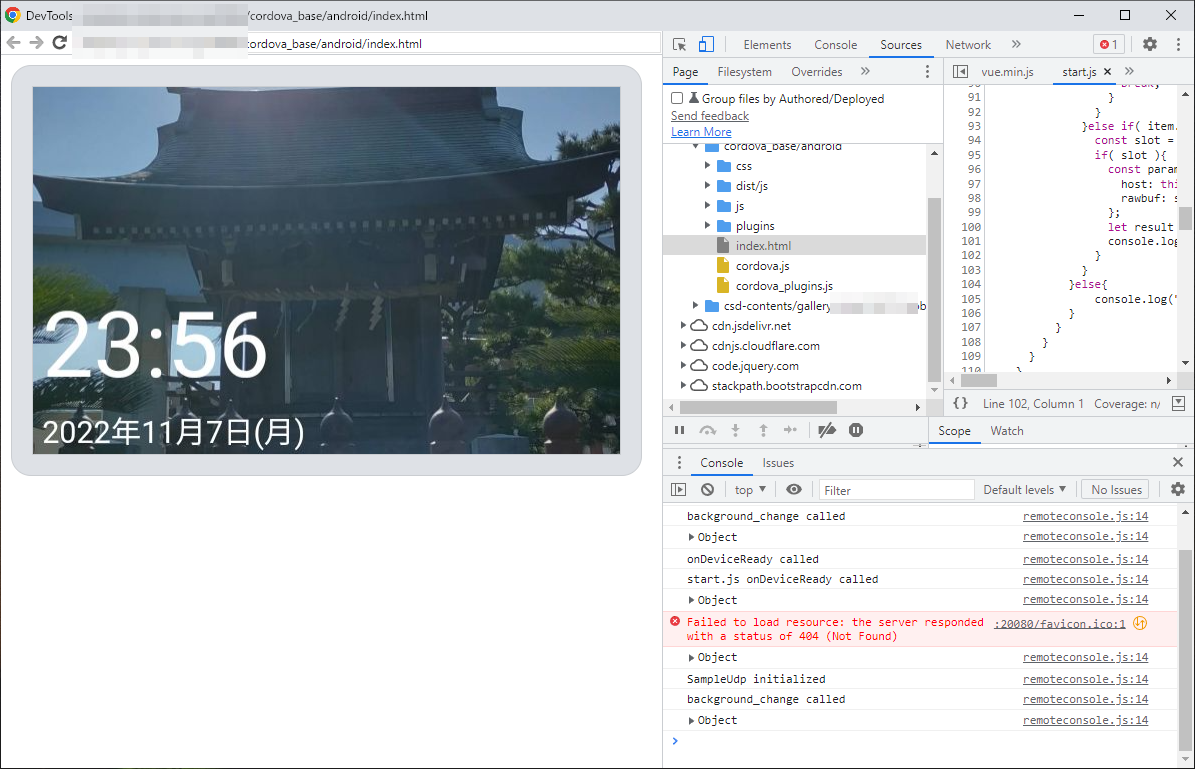Viewport: 1195px width, 769px height.
Task: Expand the css folder
Action: (707, 165)
